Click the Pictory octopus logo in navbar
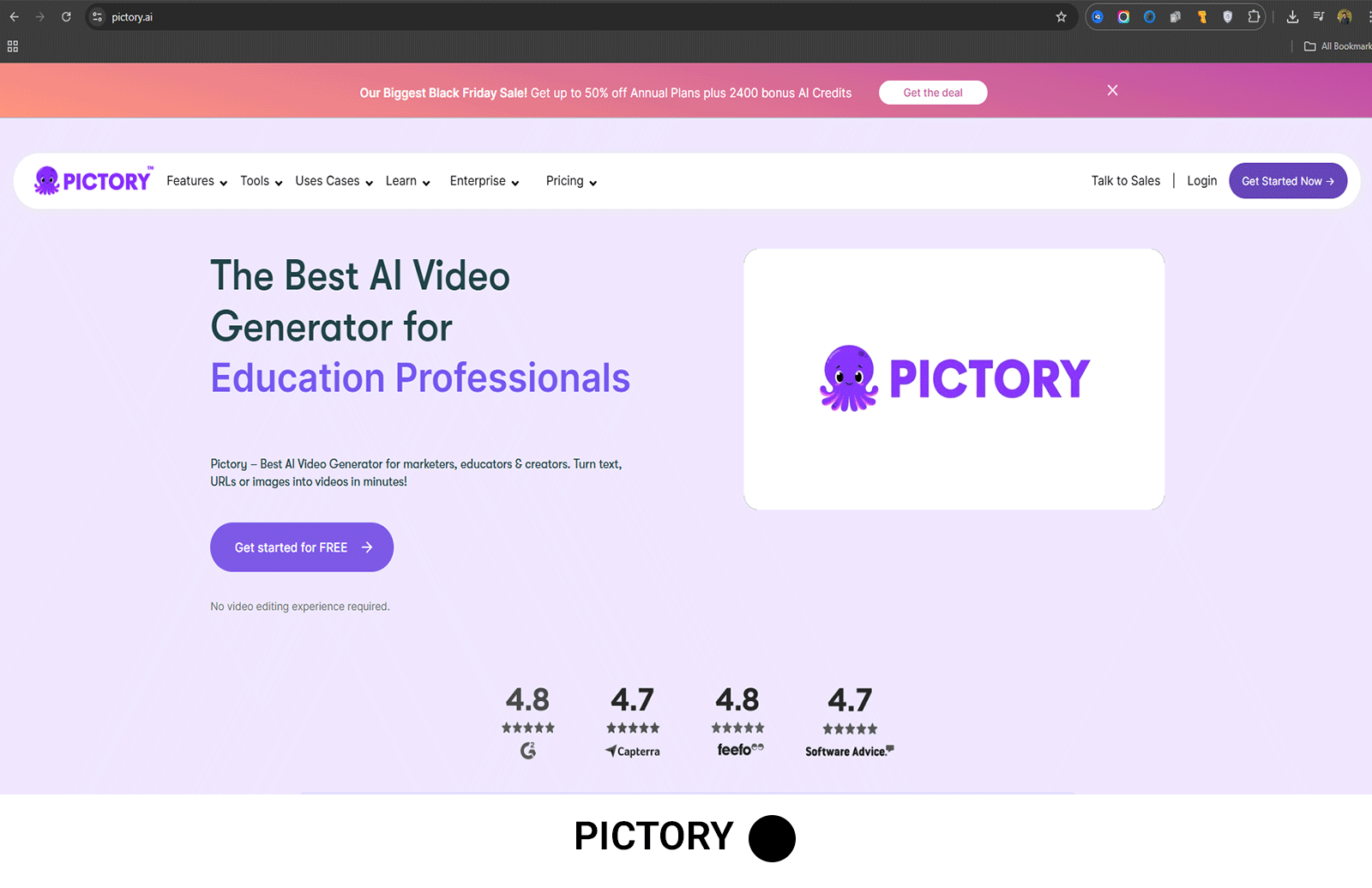 [x=93, y=181]
